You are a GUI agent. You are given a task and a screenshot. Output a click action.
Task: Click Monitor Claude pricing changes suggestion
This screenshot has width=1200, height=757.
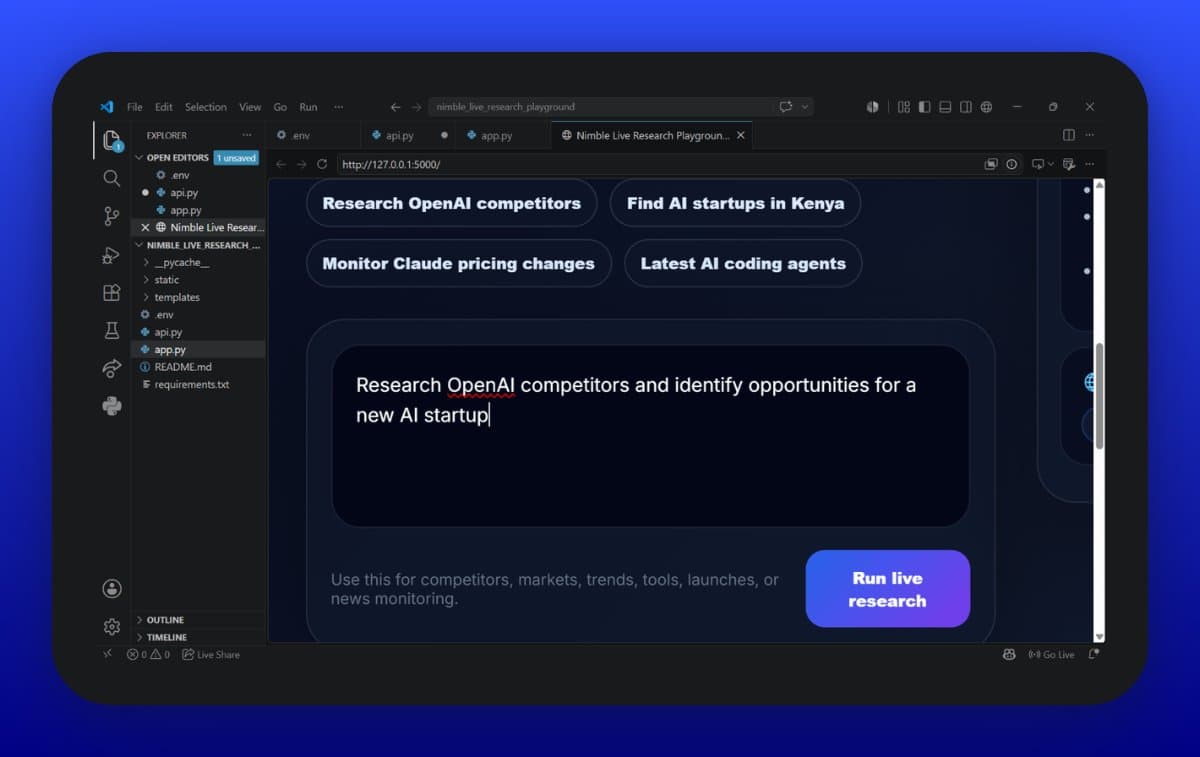[458, 264]
